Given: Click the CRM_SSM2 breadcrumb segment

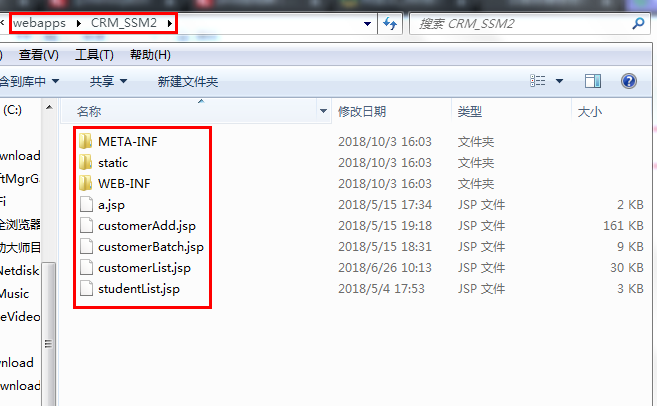Looking at the screenshot, I should click(x=124, y=23).
